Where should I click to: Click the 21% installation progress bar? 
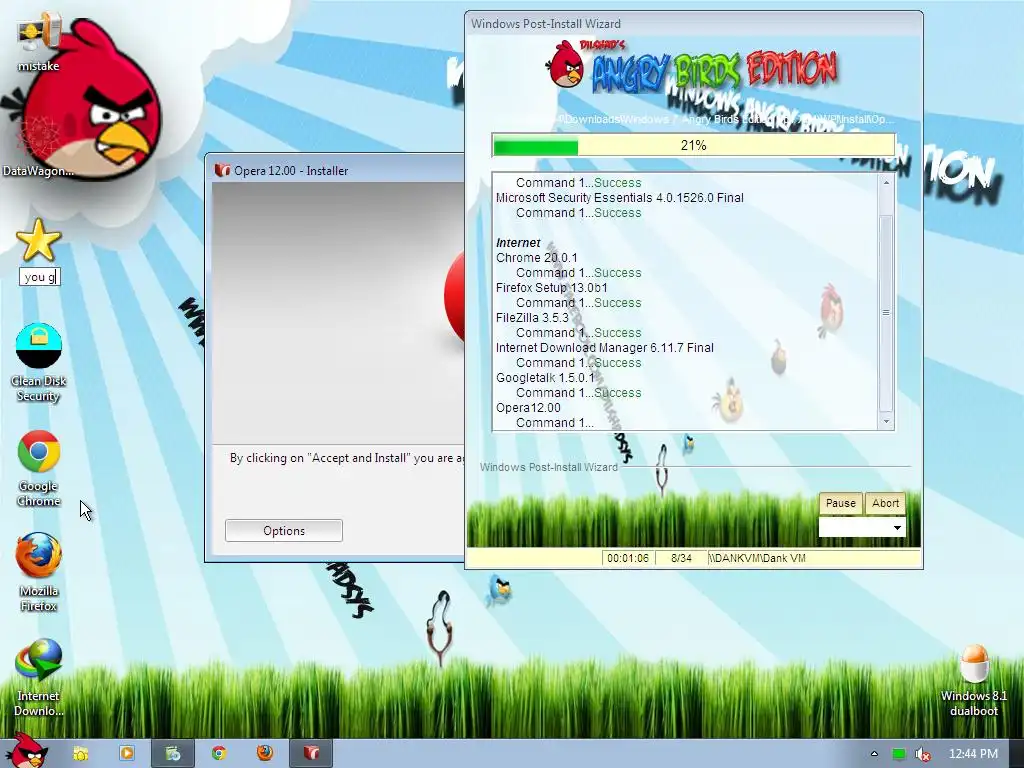click(x=694, y=145)
